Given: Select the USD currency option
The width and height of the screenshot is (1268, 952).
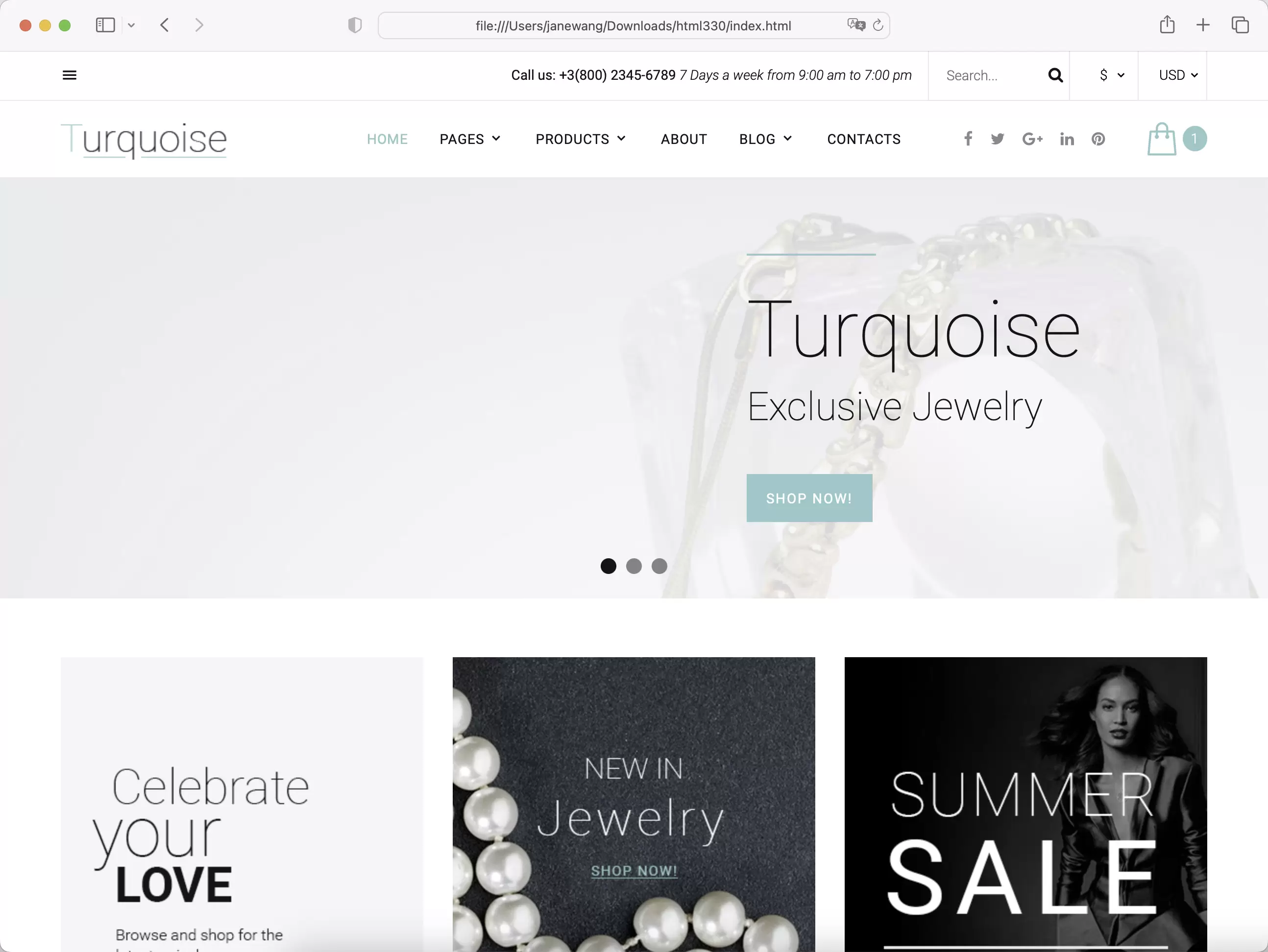Looking at the screenshot, I should tap(1176, 75).
